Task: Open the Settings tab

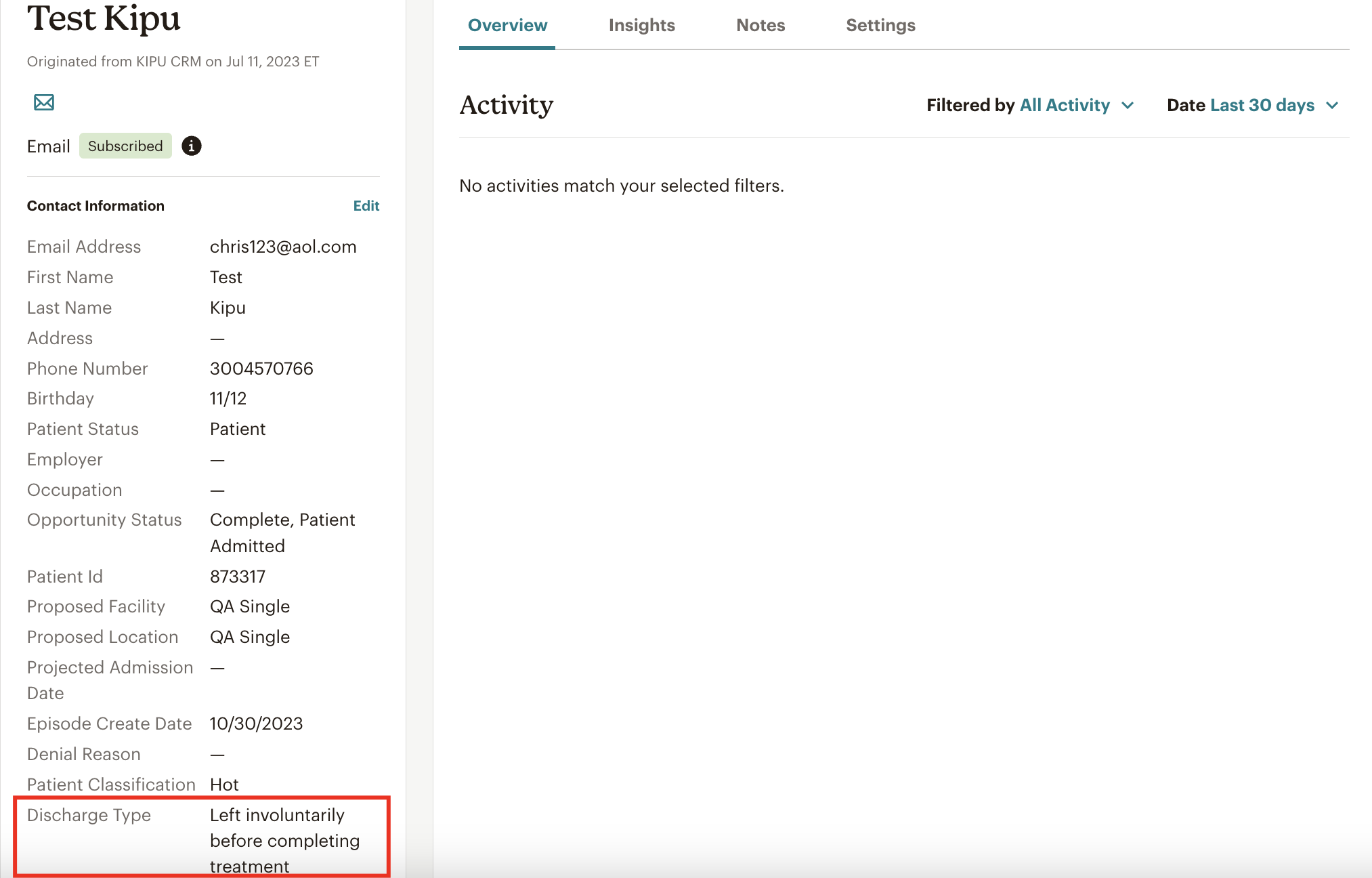Action: [880, 25]
